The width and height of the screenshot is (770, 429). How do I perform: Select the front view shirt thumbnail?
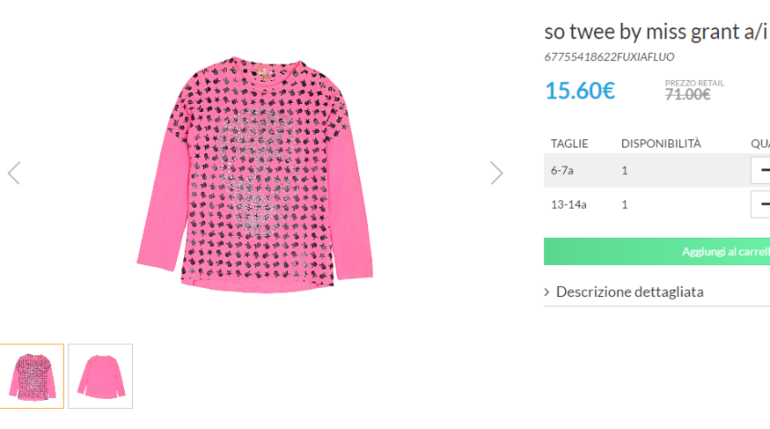point(32,376)
